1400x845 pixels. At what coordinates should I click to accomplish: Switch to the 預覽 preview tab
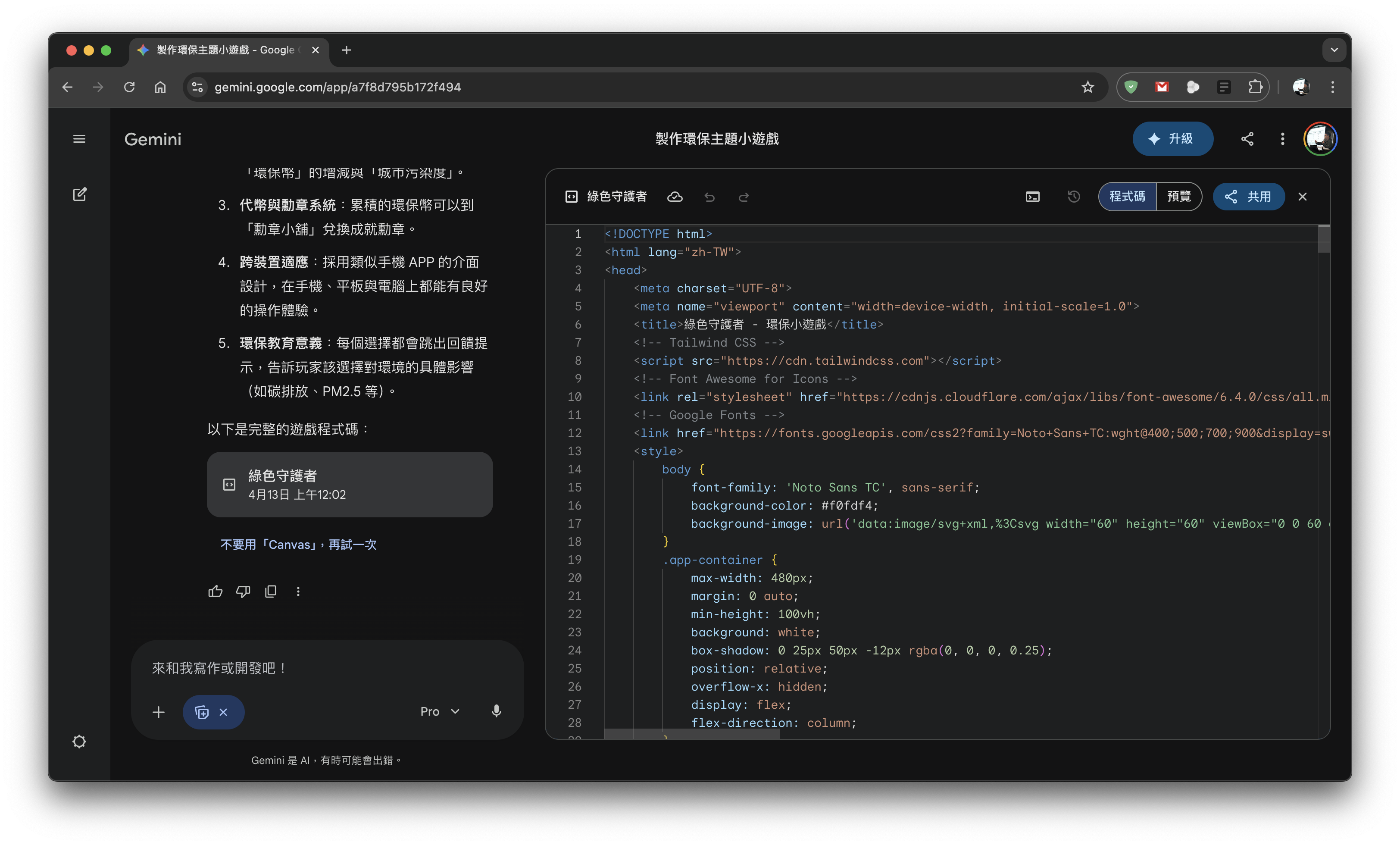(x=1179, y=197)
